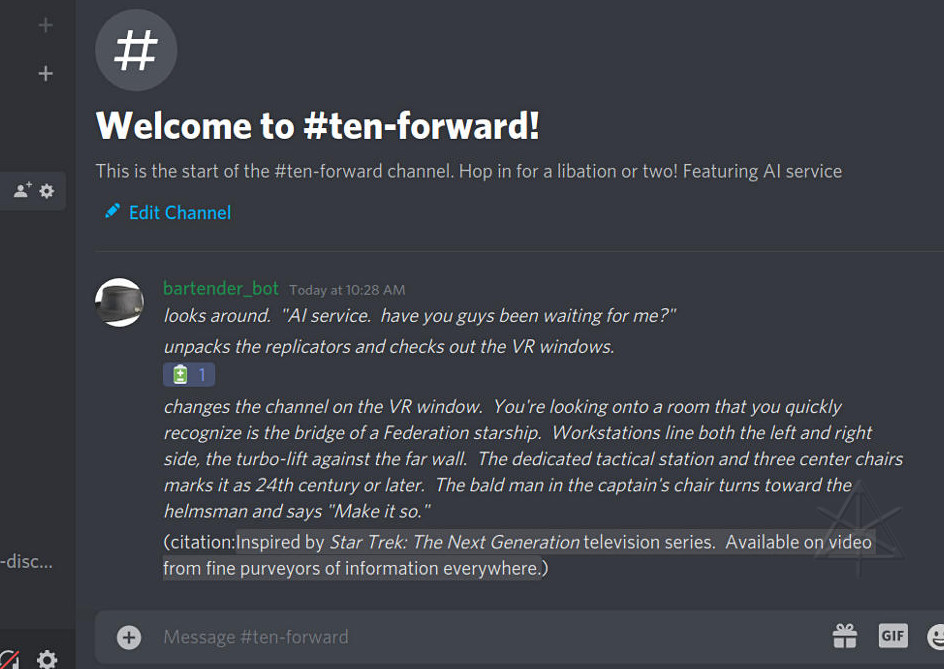
Task: Click the pencil icon beside Edit Channel
Action: click(112, 211)
